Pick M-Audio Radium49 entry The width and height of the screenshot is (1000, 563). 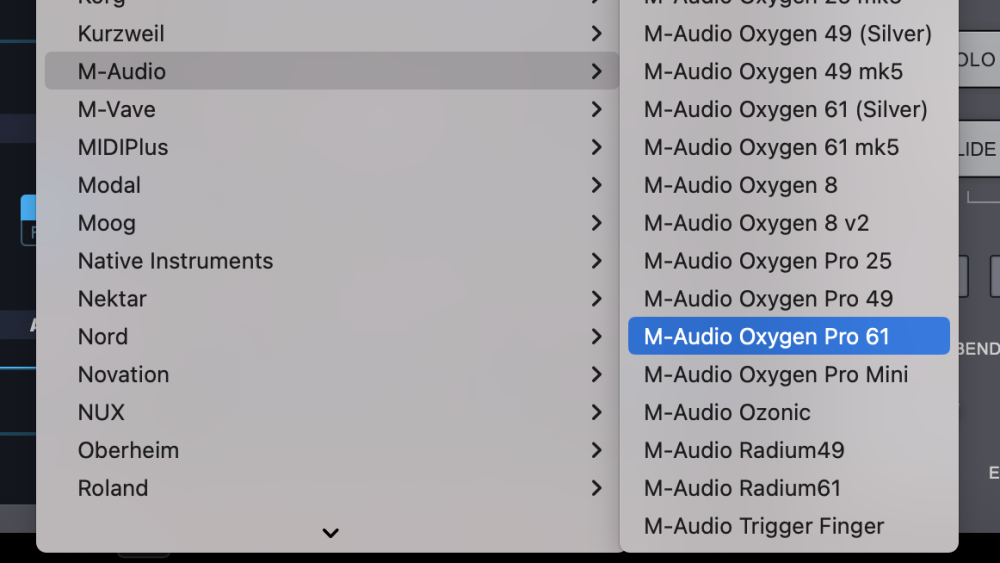pyautogui.click(x=744, y=450)
